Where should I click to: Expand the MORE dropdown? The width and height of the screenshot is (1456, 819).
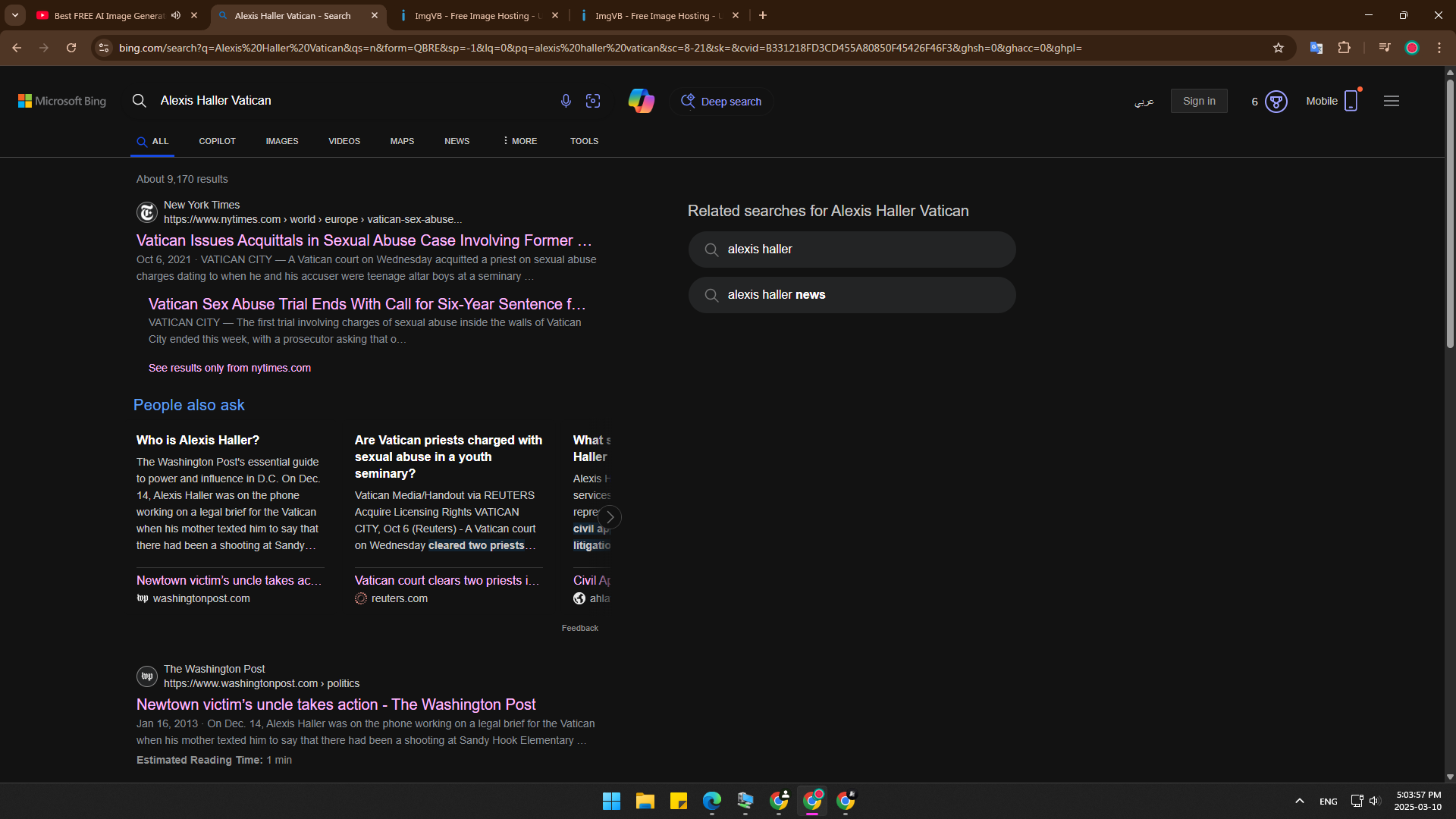pyautogui.click(x=519, y=141)
